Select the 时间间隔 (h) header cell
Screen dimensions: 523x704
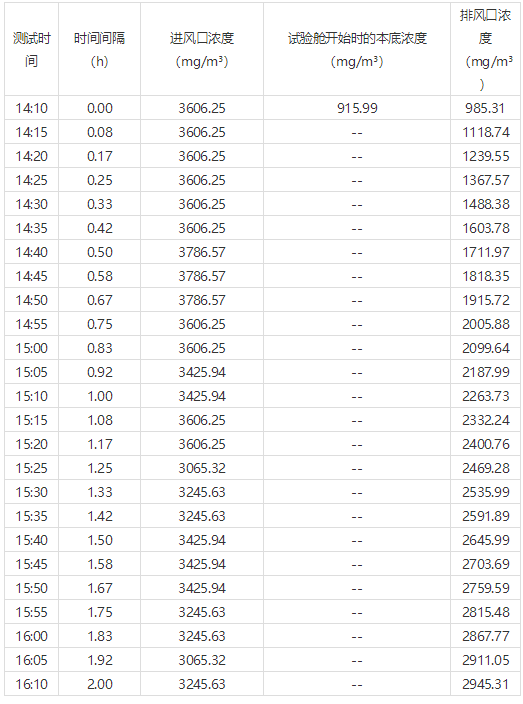(99, 49)
